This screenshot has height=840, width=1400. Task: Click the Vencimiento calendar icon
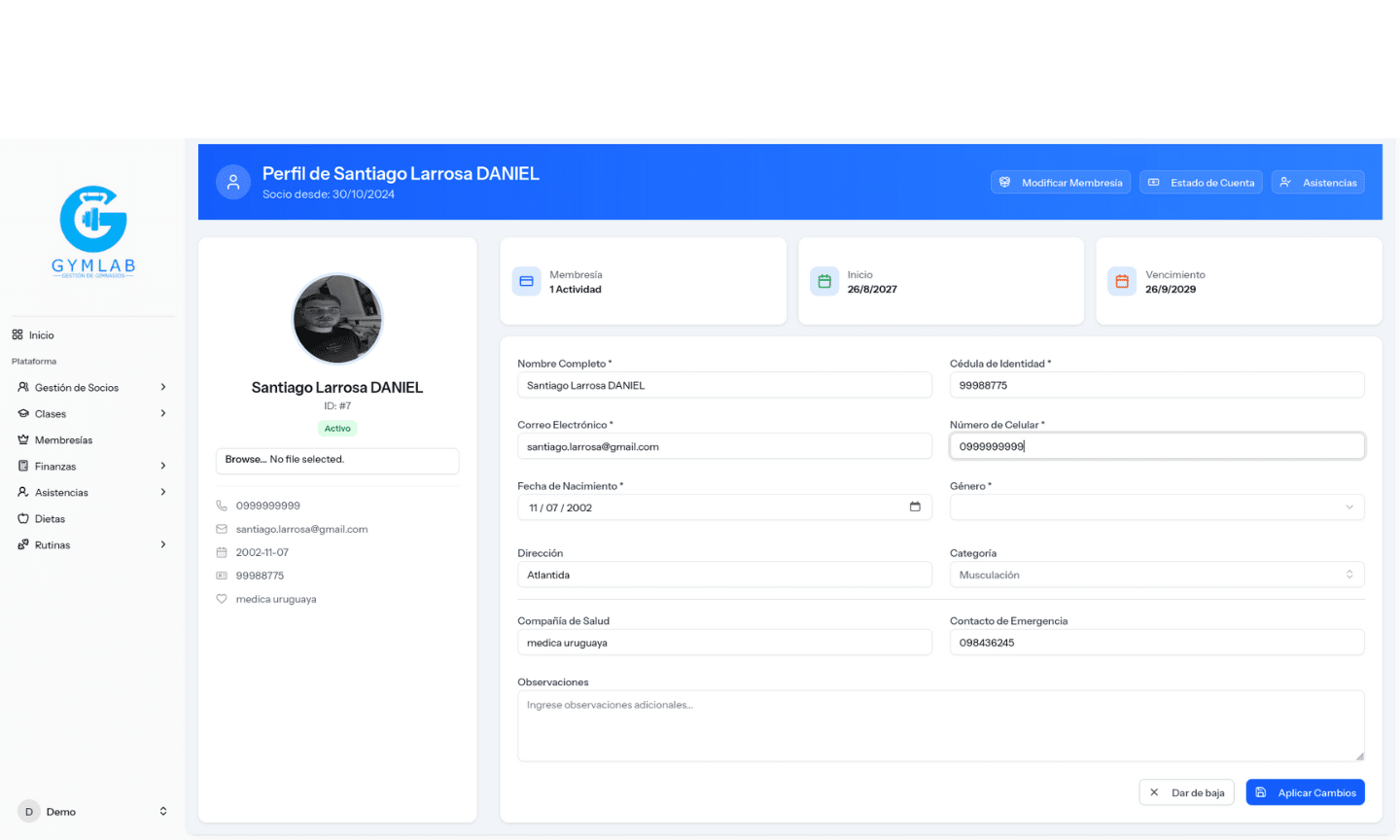(x=1121, y=280)
